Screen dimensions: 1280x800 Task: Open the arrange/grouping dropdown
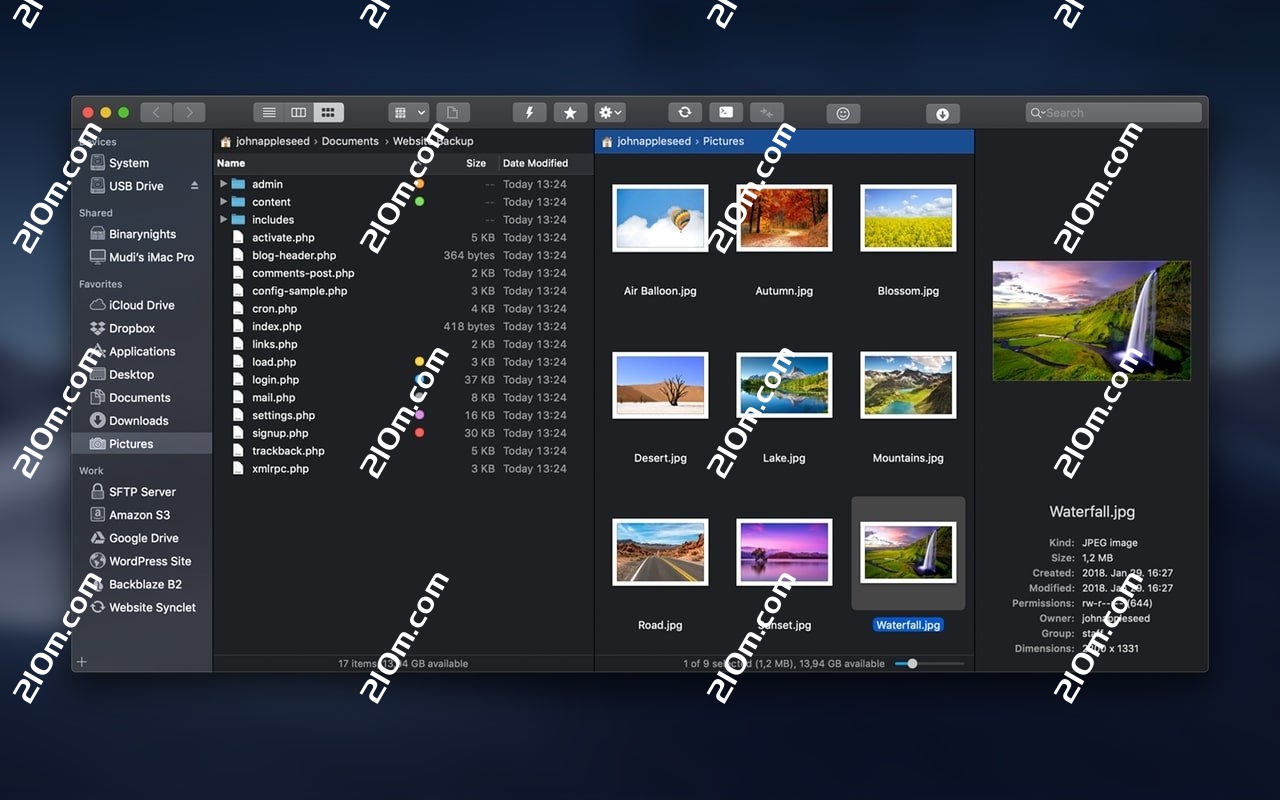tap(408, 113)
